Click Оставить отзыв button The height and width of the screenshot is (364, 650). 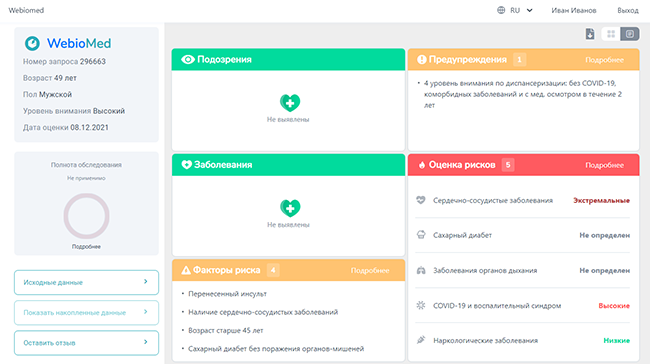click(86, 343)
